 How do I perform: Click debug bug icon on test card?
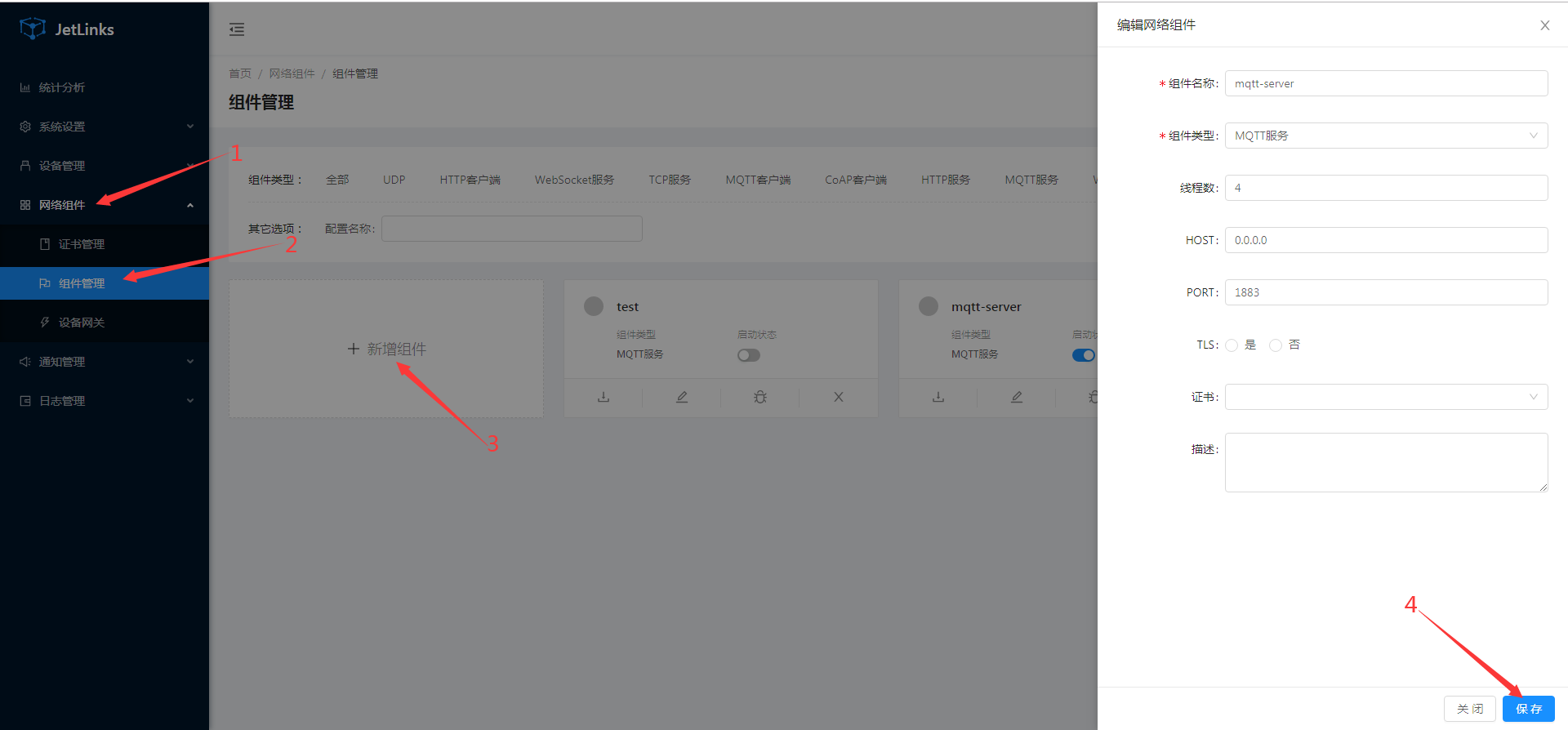point(760,398)
